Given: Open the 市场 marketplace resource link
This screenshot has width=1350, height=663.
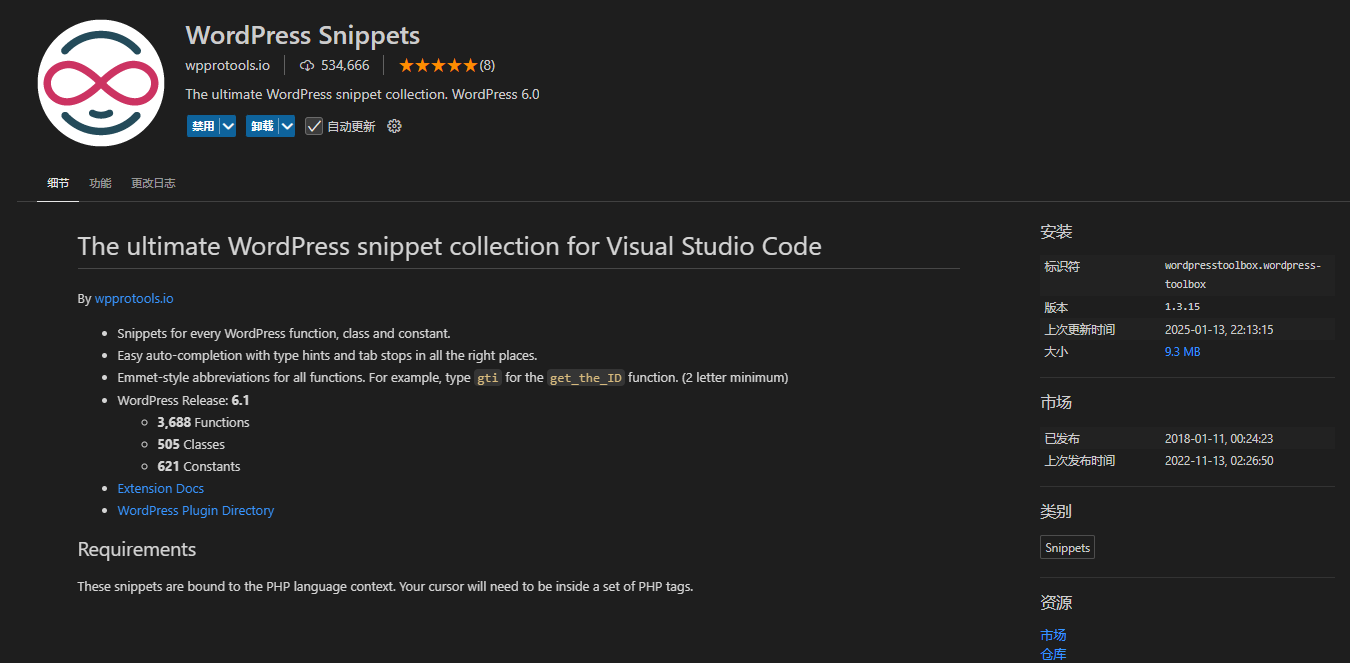Looking at the screenshot, I should pos(1053,635).
